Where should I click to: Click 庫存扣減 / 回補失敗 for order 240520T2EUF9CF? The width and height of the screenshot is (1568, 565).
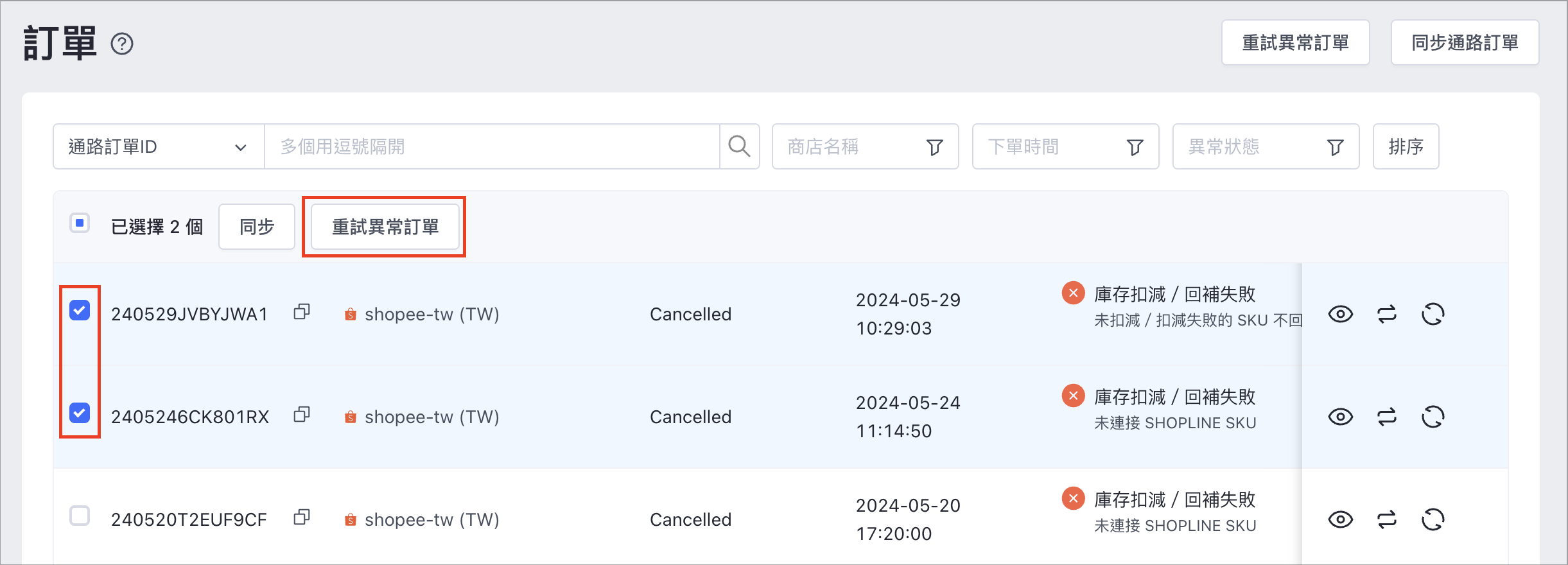click(x=1174, y=500)
